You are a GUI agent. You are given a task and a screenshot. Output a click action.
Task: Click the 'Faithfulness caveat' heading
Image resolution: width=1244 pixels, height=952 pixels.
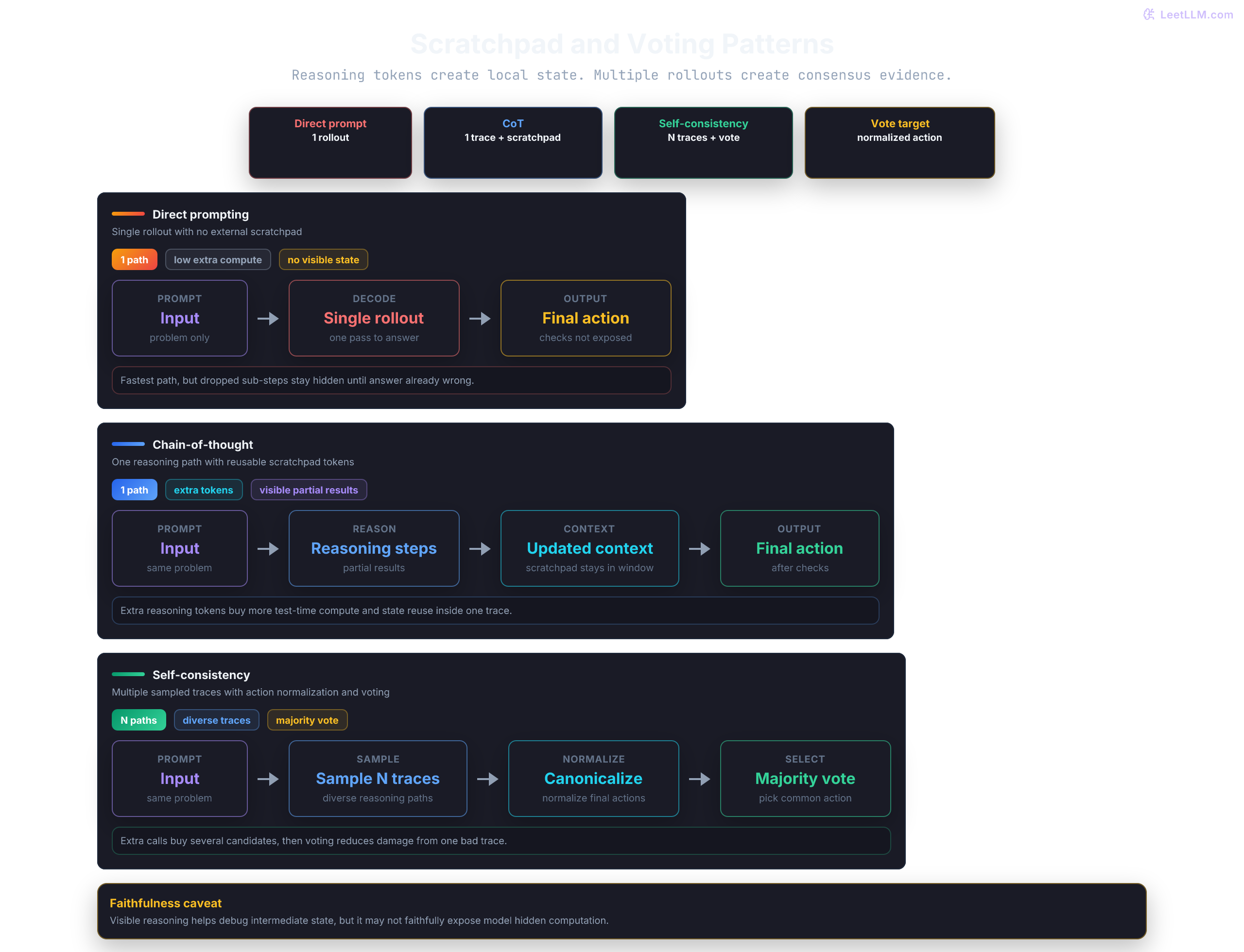[166, 902]
